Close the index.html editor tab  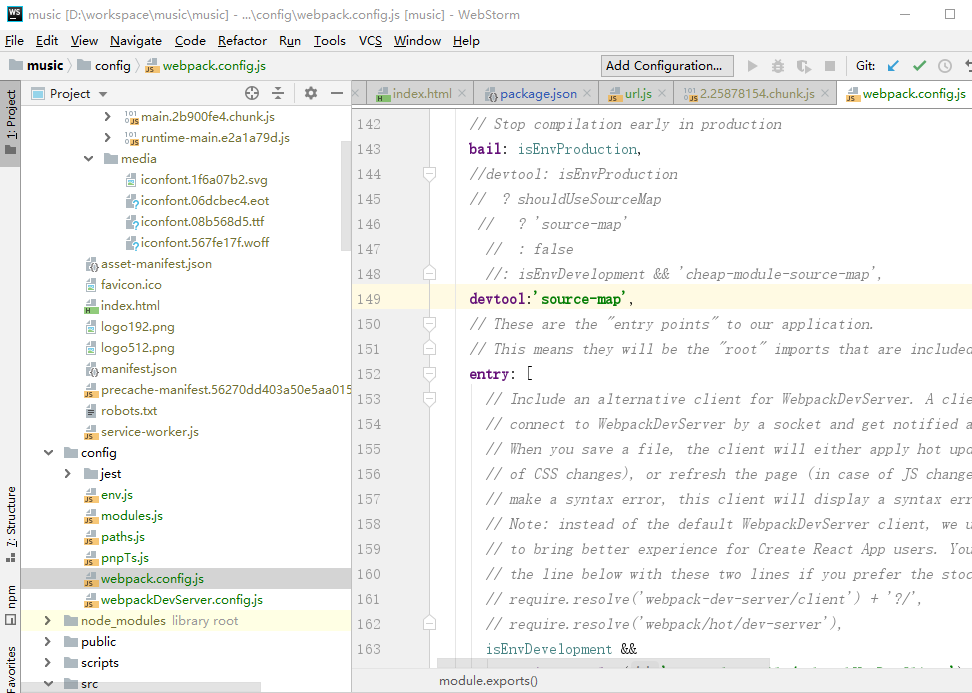[x=462, y=93]
